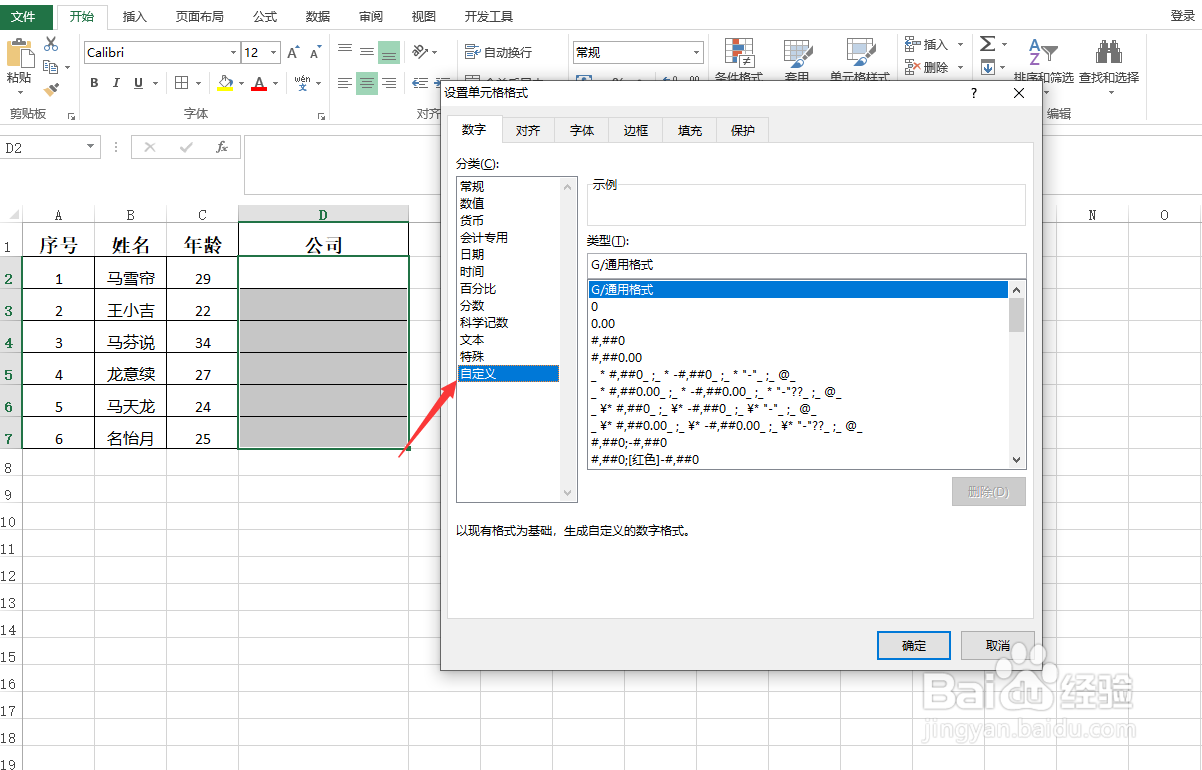Viewport: 1202px width, 770px height.
Task: Select the Format Painter brush icon
Action: click(51, 90)
